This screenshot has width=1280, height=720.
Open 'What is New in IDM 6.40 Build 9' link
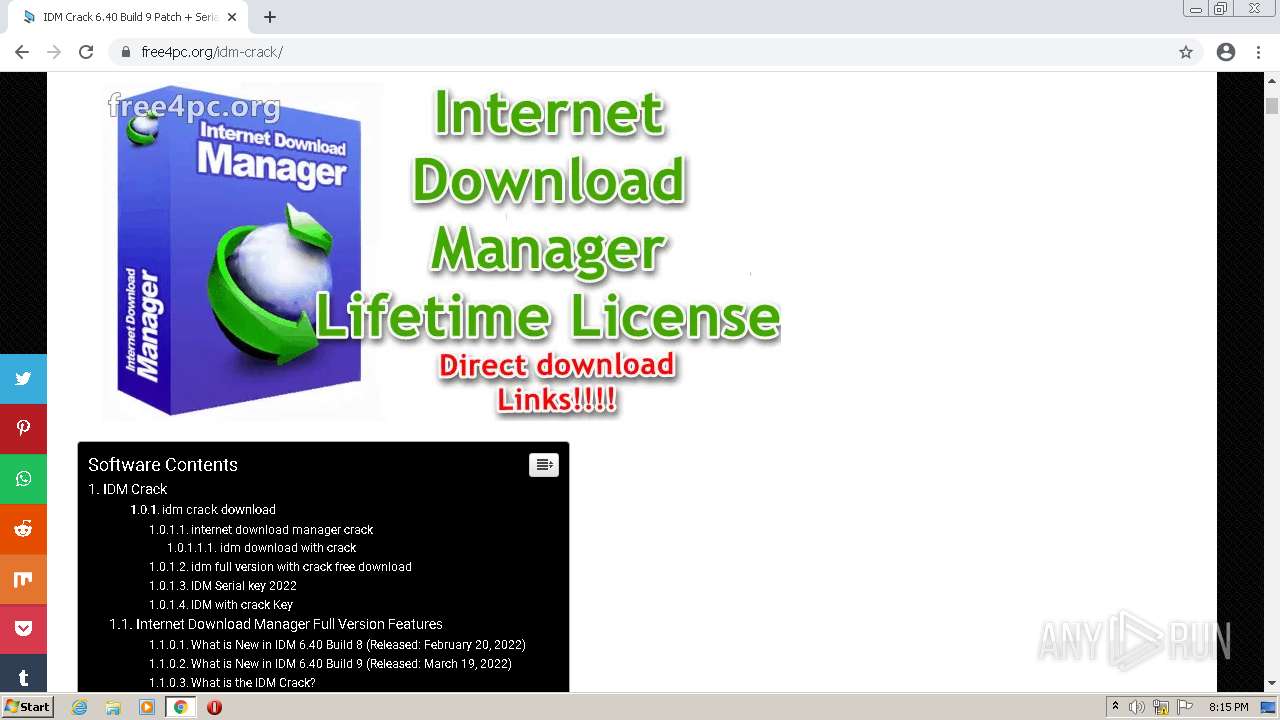[x=330, y=664]
